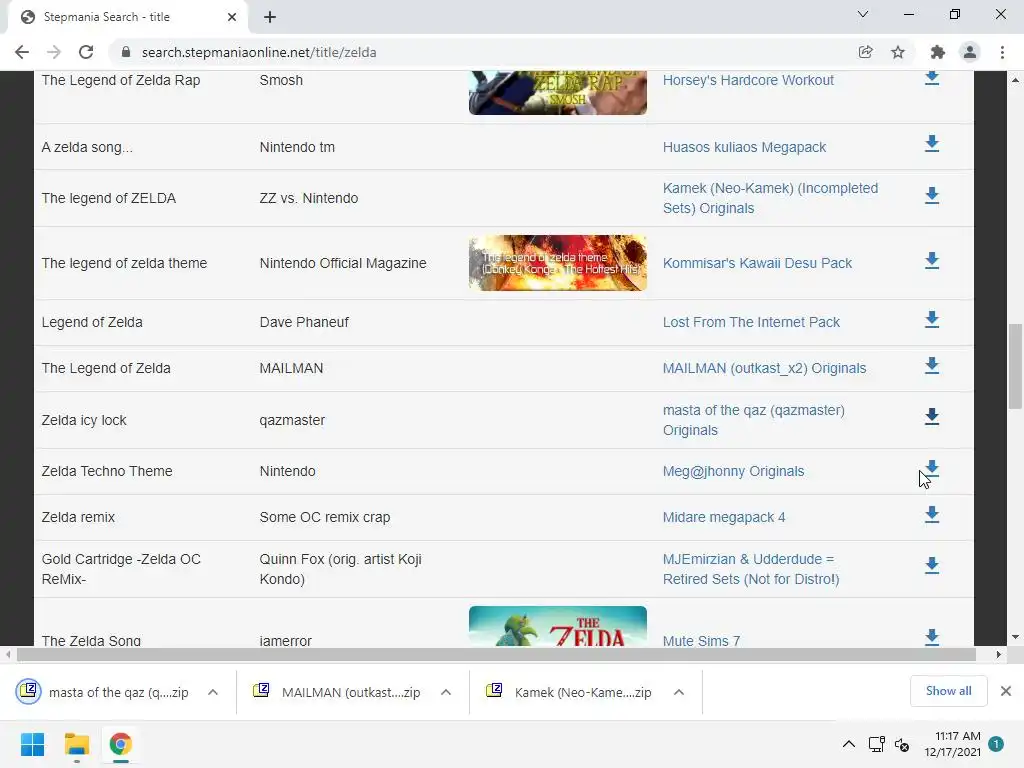Download Kommisar's Kawaii Desu Pack
Screen dimensions: 1024x768
coord(932,261)
